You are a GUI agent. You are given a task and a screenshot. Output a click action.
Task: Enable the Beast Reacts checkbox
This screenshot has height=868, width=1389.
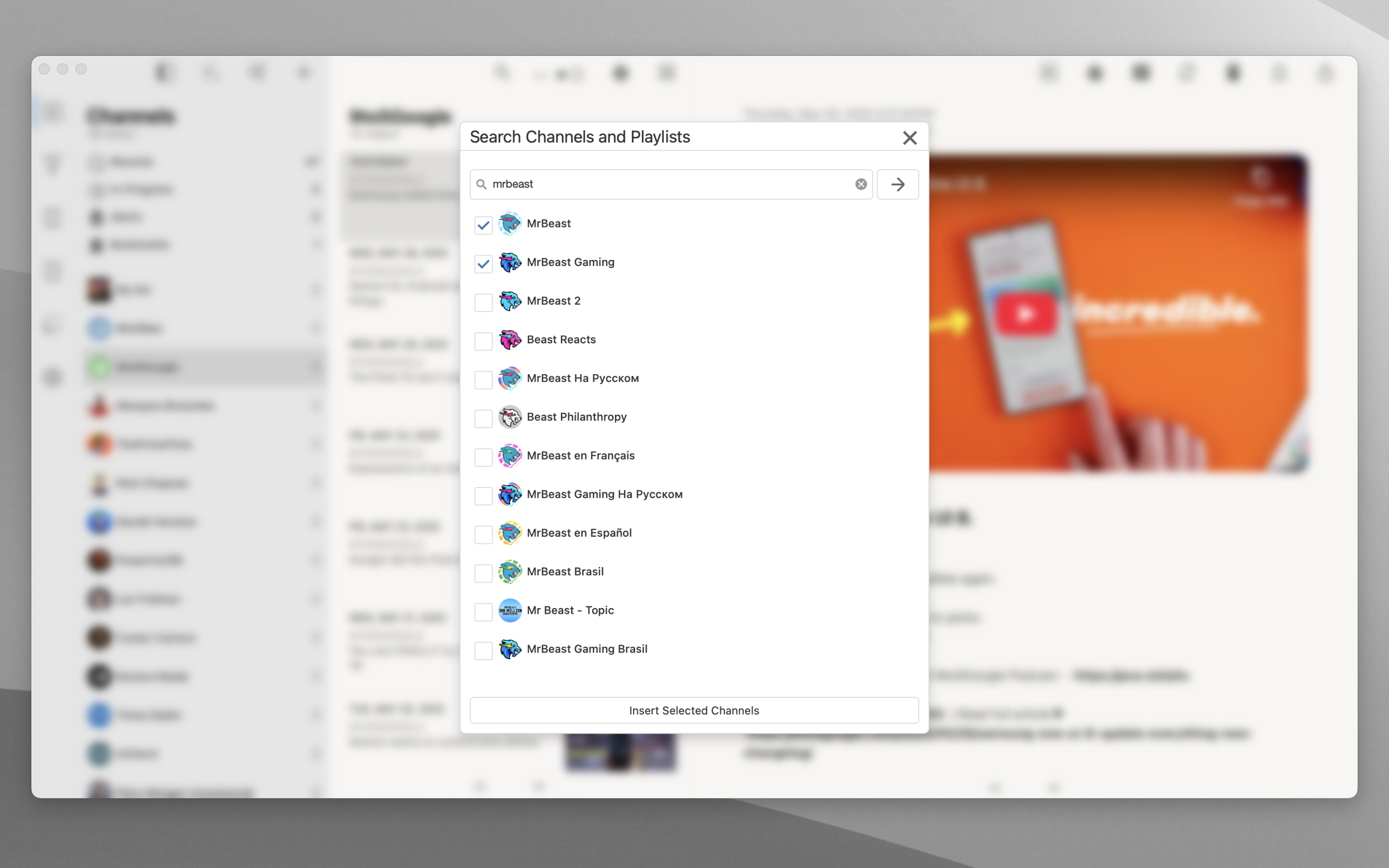point(483,341)
